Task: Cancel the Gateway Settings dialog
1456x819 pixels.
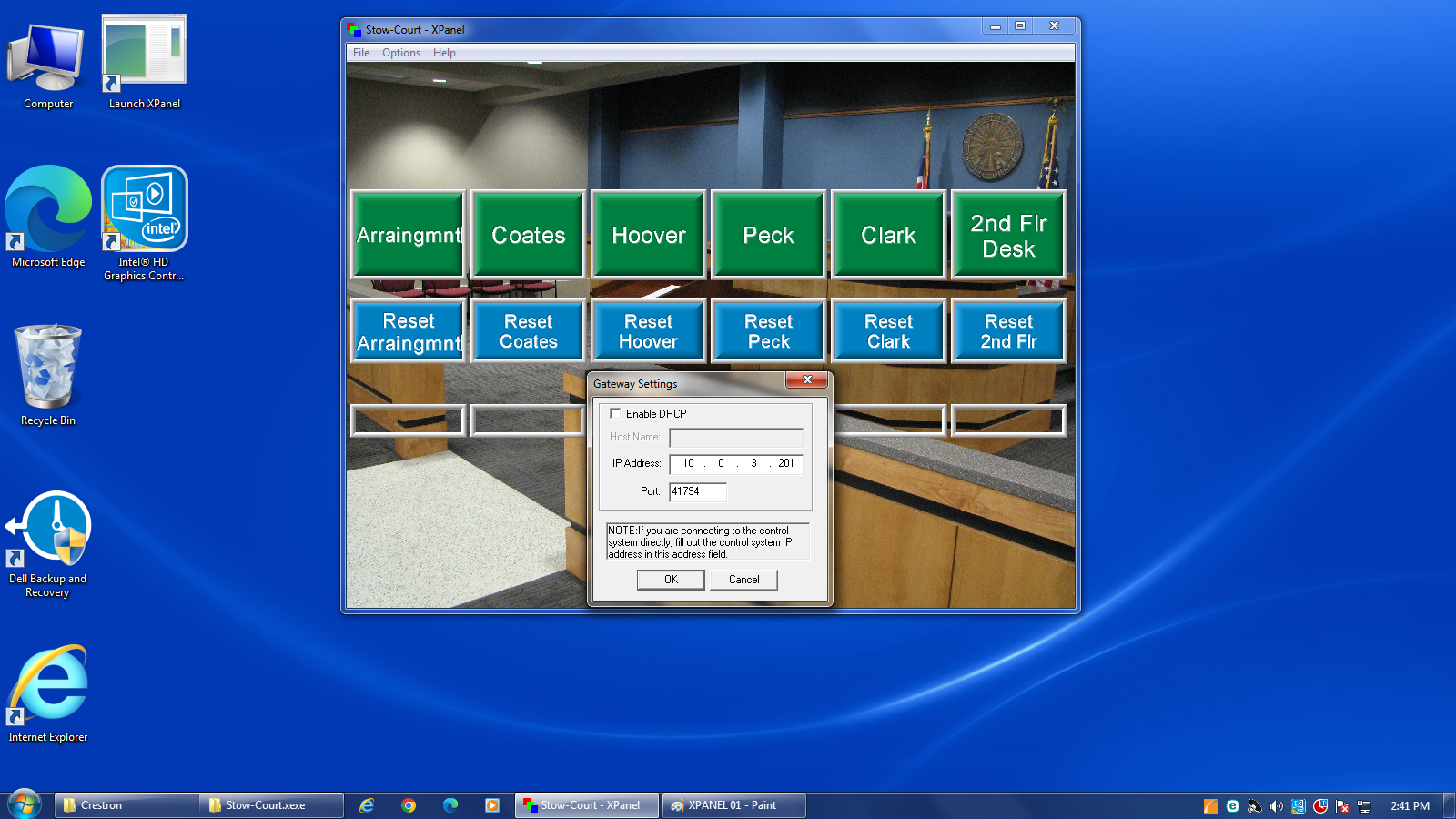Action: click(743, 580)
